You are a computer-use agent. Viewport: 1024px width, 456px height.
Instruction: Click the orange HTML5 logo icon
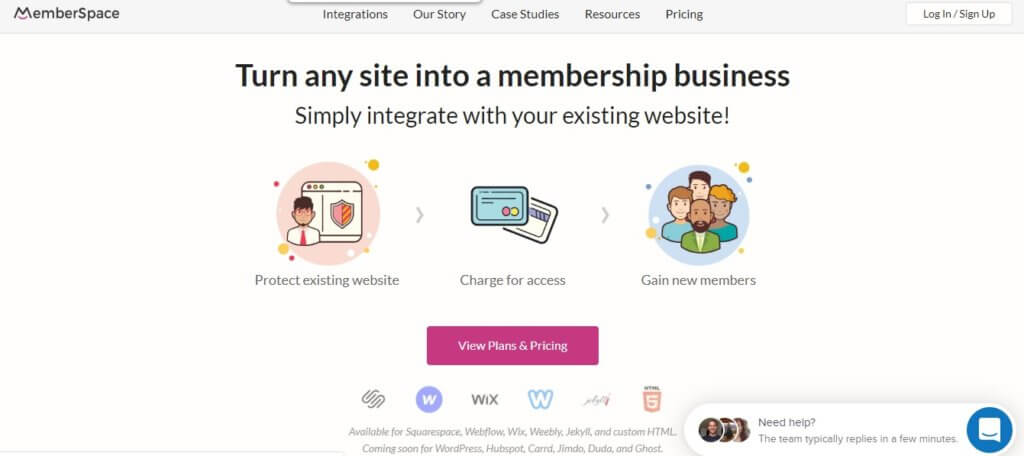(652, 398)
